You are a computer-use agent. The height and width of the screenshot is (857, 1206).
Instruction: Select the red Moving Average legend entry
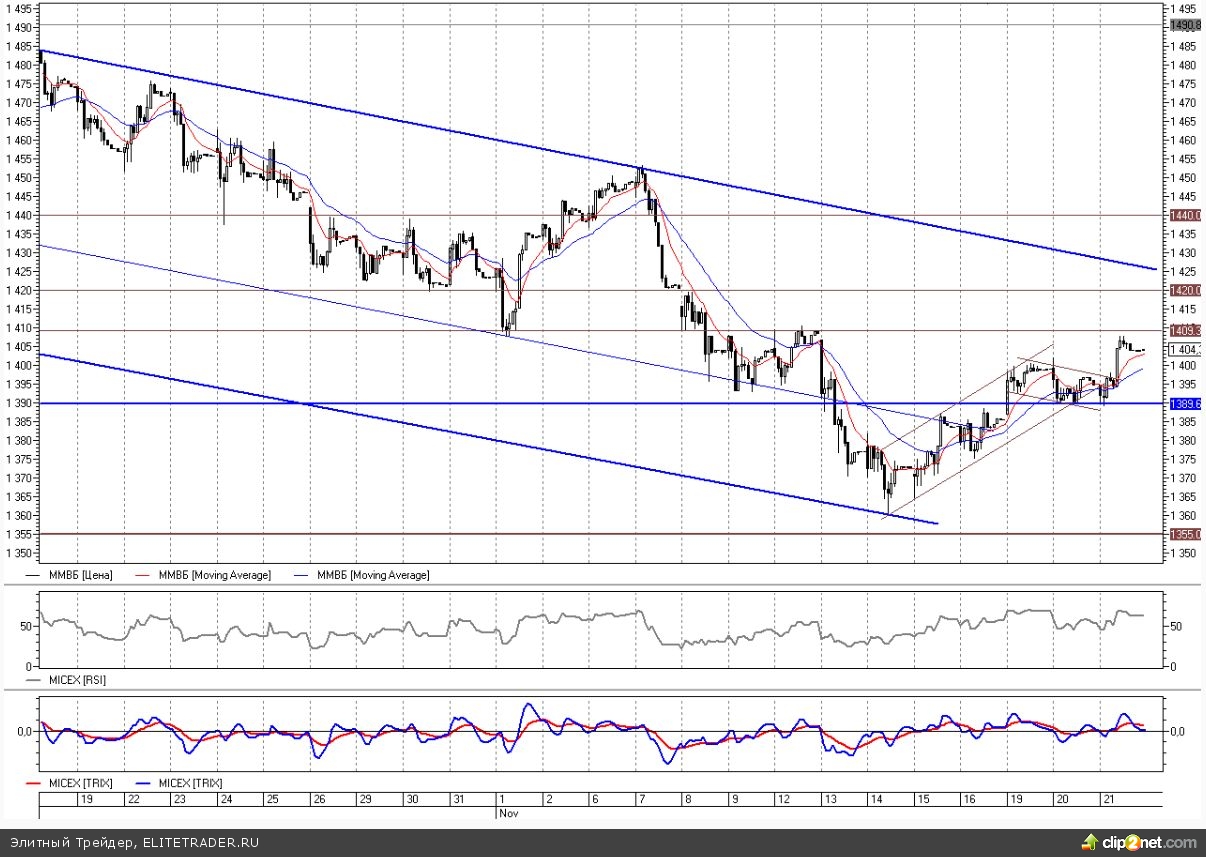pos(202,576)
